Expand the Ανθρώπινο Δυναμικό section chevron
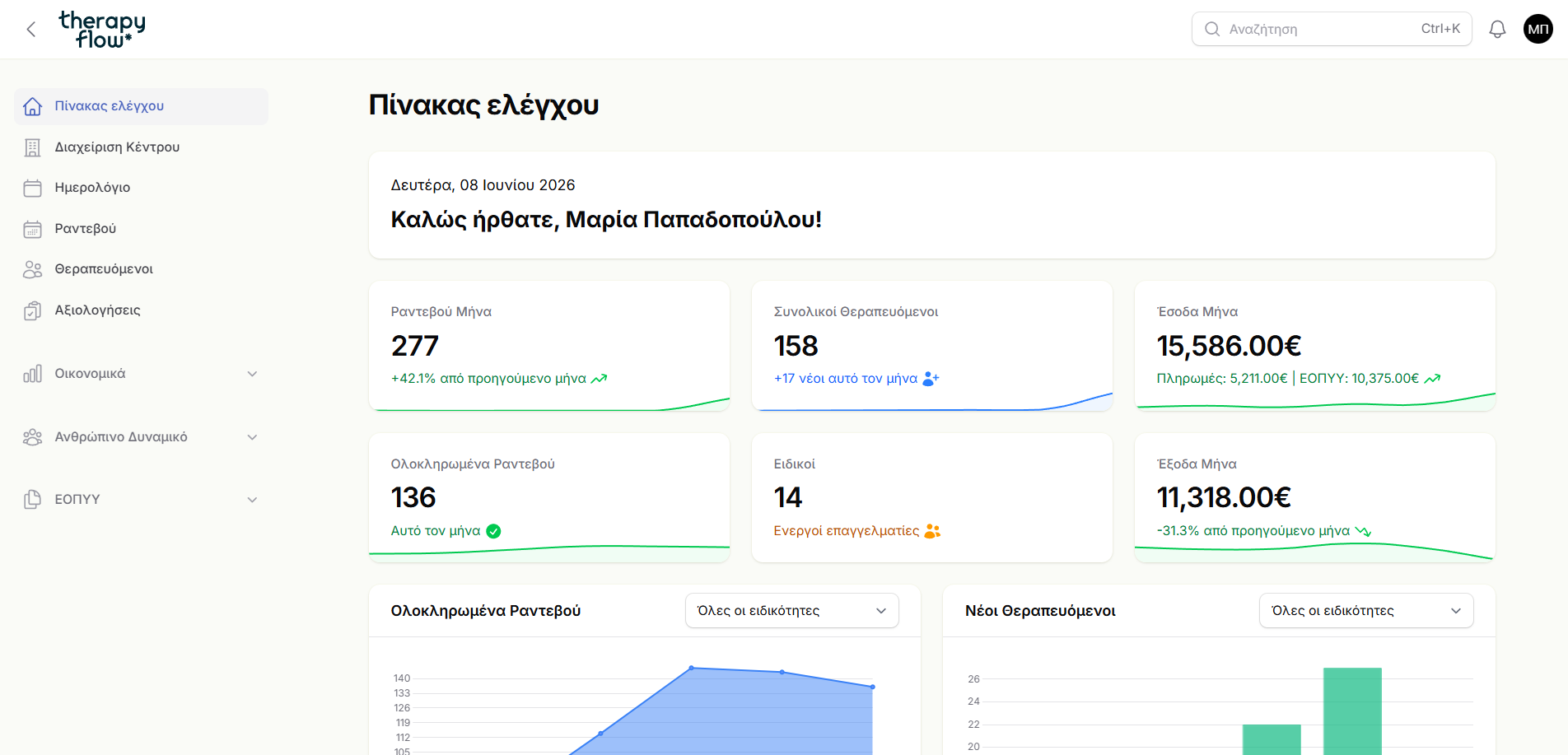1568x755 pixels. (x=253, y=437)
